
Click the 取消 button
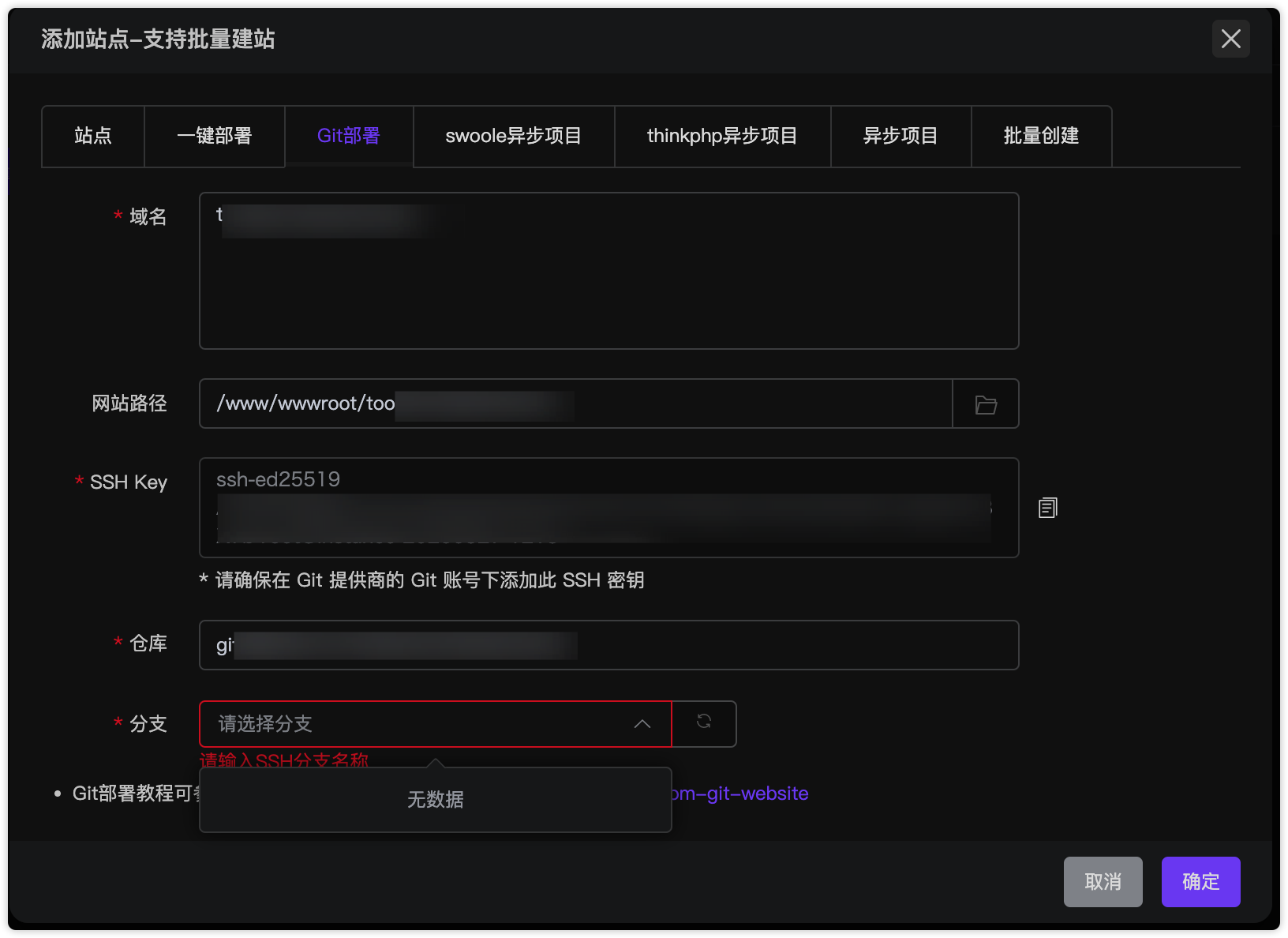point(1103,882)
